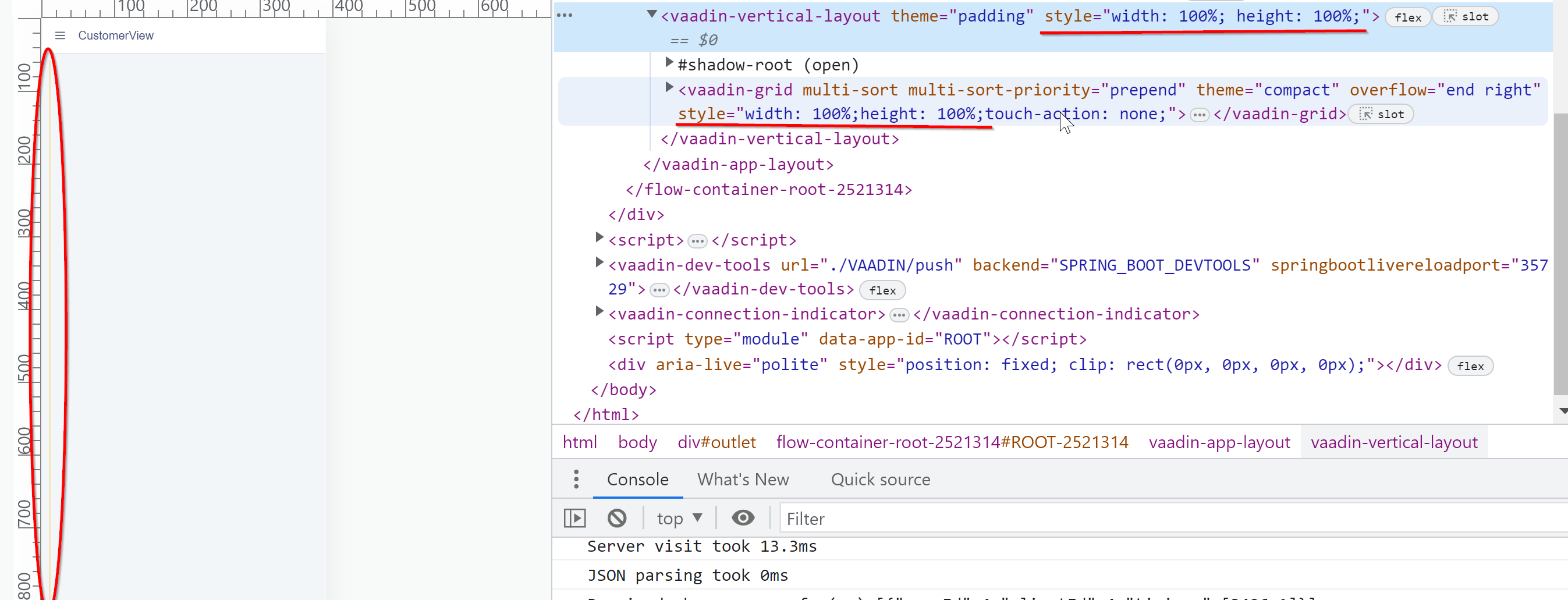The image size is (1568, 600).
Task: Switch to the Quick source tab
Action: [x=880, y=480]
